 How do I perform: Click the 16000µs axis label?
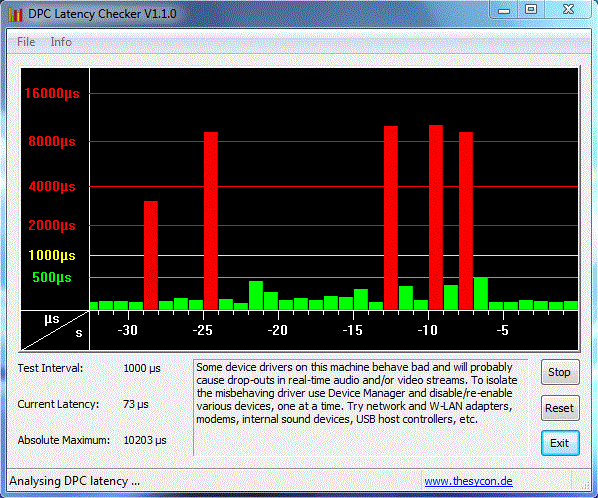[x=52, y=93]
